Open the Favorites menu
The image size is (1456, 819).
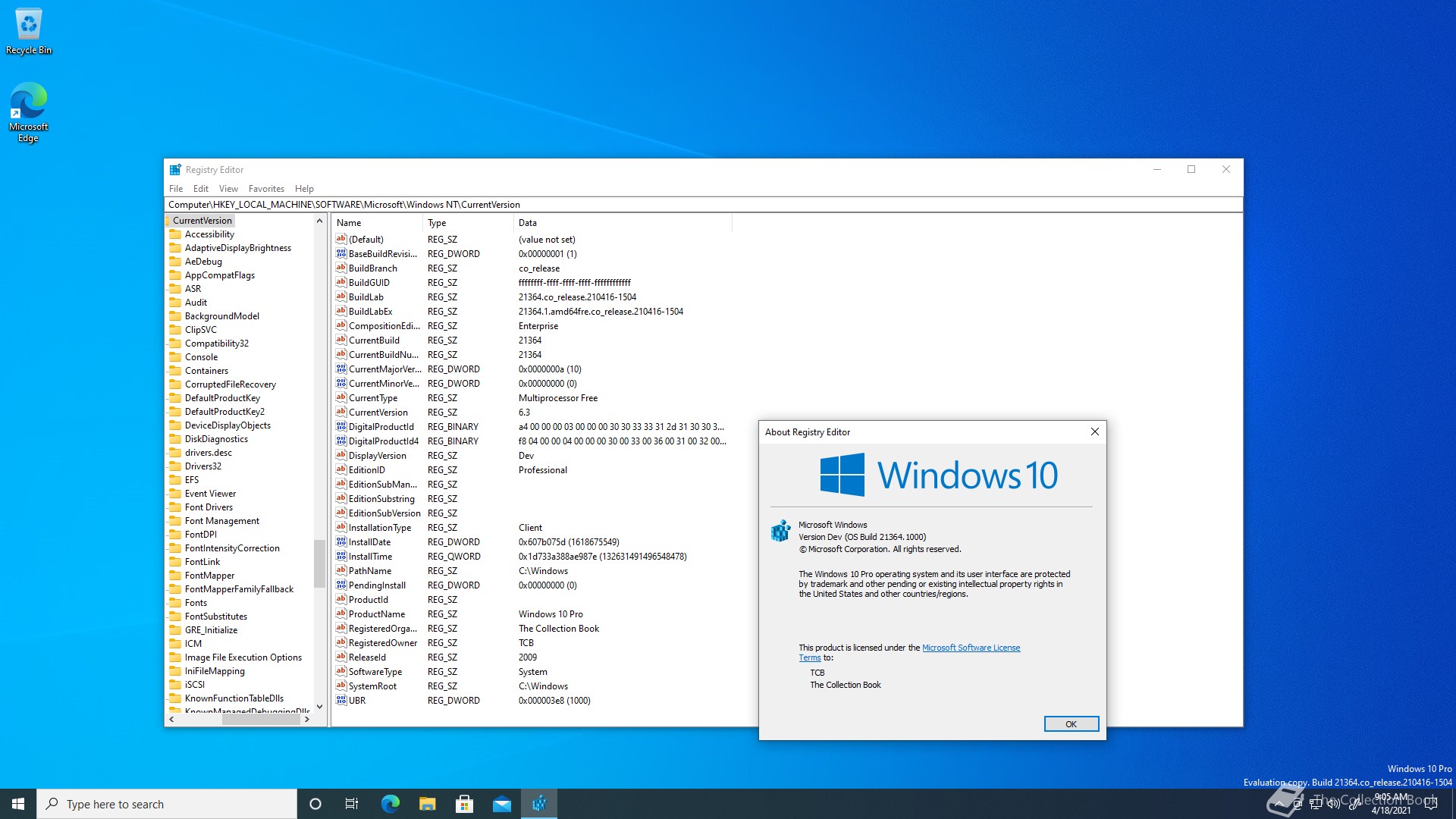point(266,189)
